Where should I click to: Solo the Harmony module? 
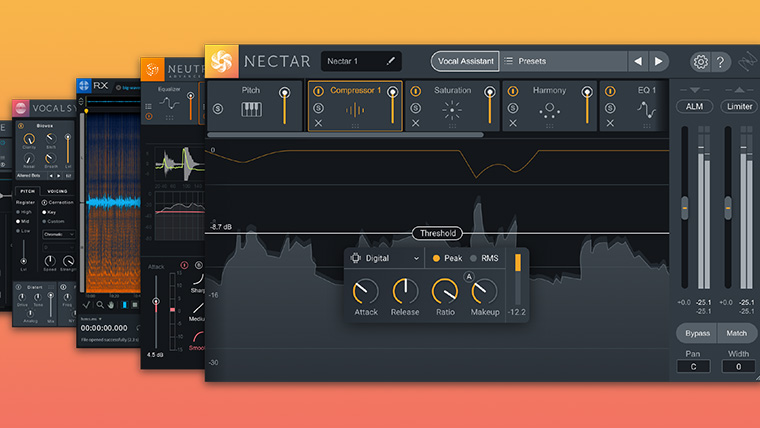click(x=513, y=108)
